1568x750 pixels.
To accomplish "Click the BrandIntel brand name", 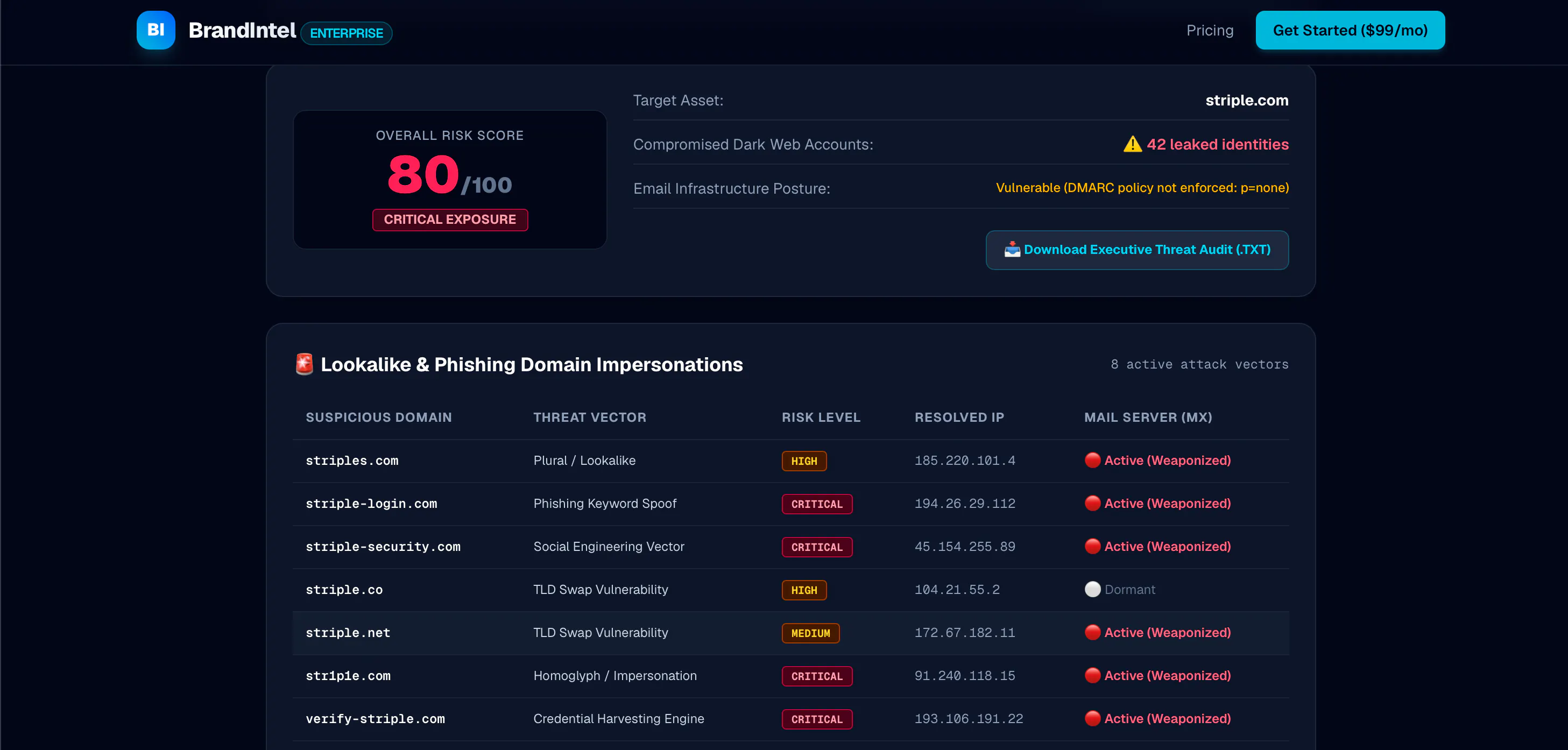I will tap(242, 30).
